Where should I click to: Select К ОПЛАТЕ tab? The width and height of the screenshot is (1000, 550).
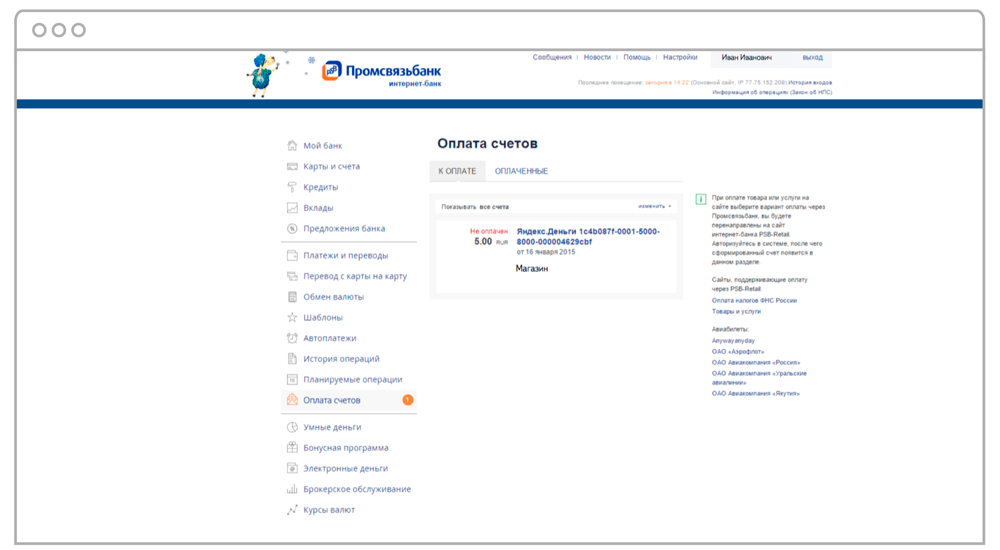(x=457, y=171)
